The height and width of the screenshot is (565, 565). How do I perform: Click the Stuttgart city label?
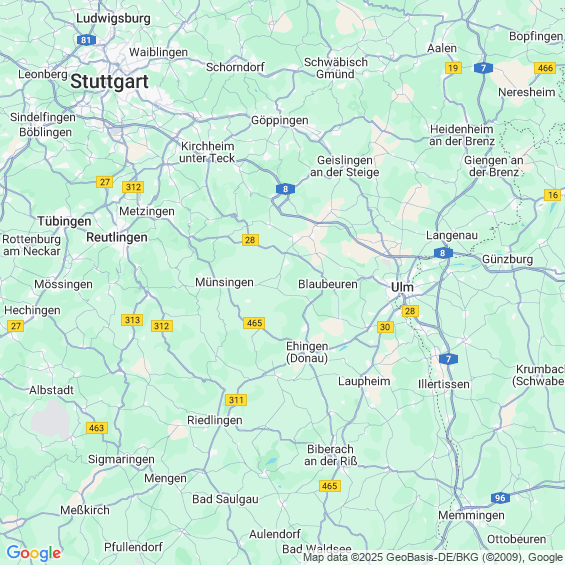coord(109,81)
